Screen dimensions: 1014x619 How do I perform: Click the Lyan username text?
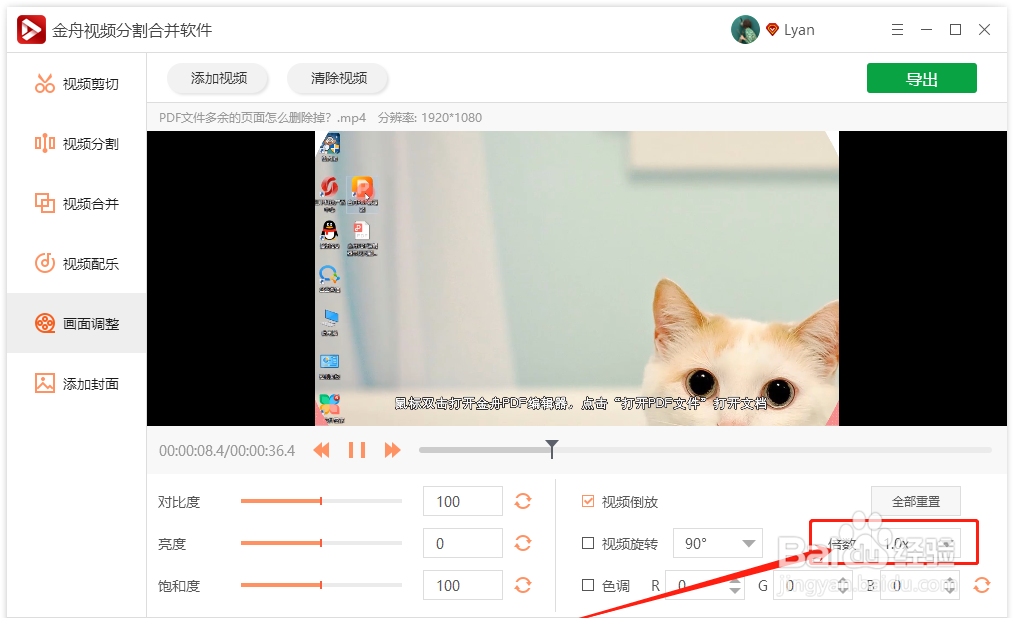click(x=799, y=30)
